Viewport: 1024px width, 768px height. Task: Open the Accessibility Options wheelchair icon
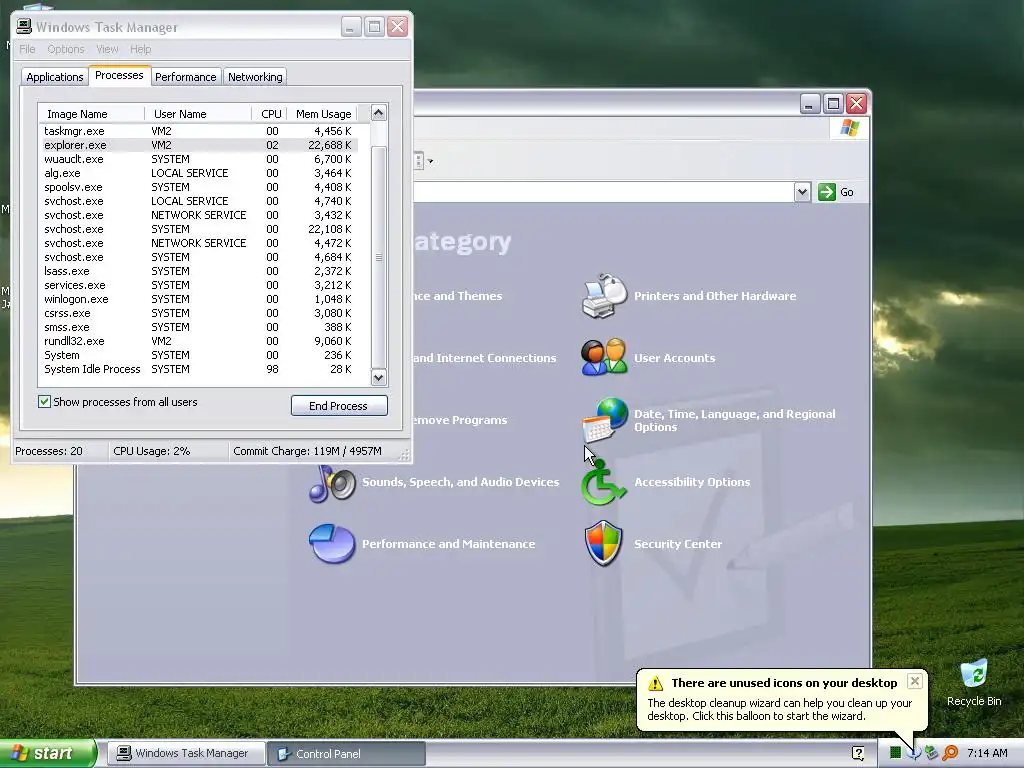pyautogui.click(x=604, y=483)
